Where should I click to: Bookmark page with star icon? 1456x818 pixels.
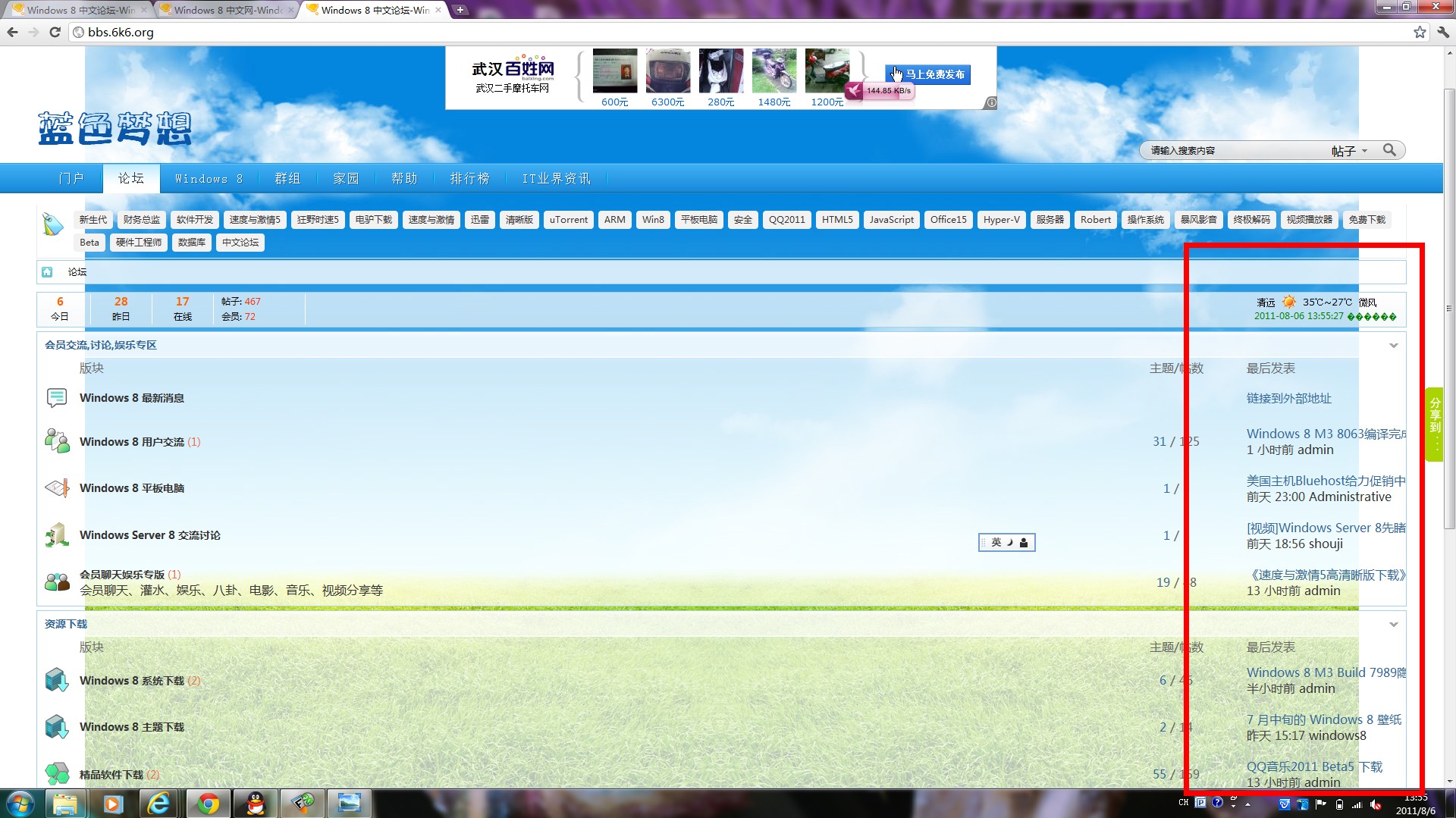coord(1420,32)
